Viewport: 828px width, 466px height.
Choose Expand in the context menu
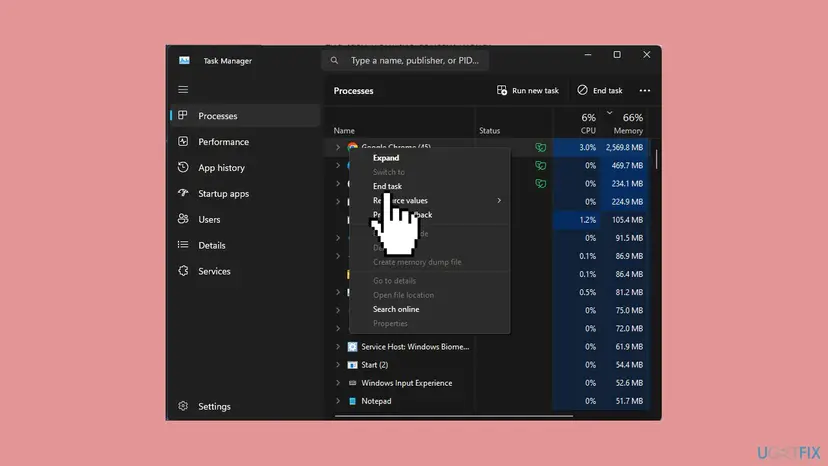click(386, 157)
